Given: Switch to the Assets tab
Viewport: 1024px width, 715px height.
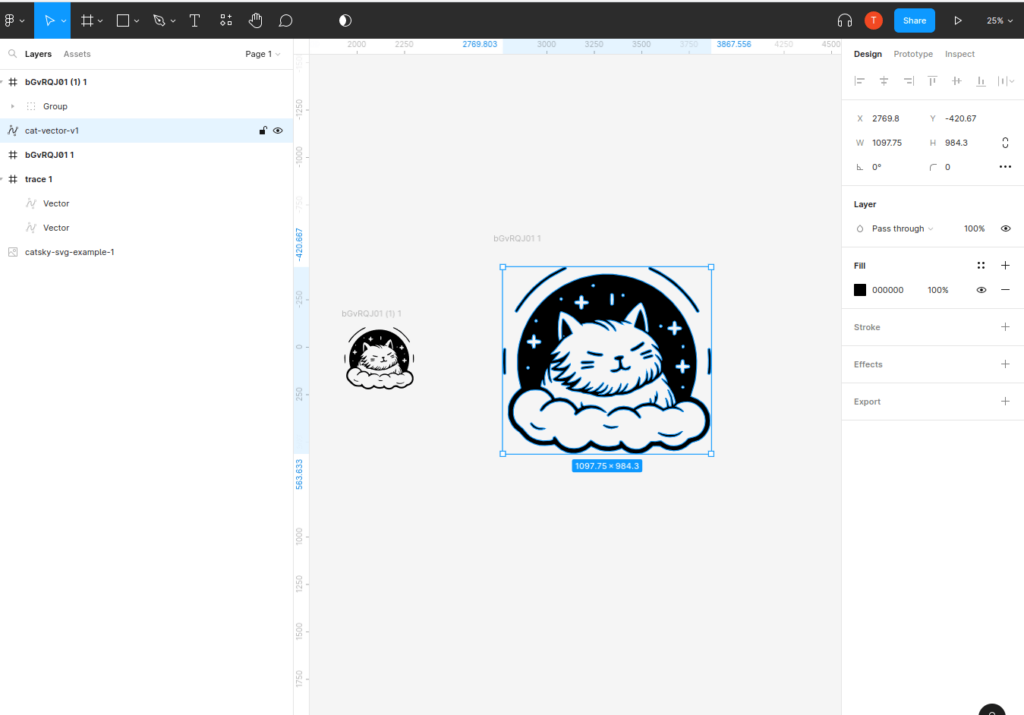Looking at the screenshot, I should coord(77,54).
